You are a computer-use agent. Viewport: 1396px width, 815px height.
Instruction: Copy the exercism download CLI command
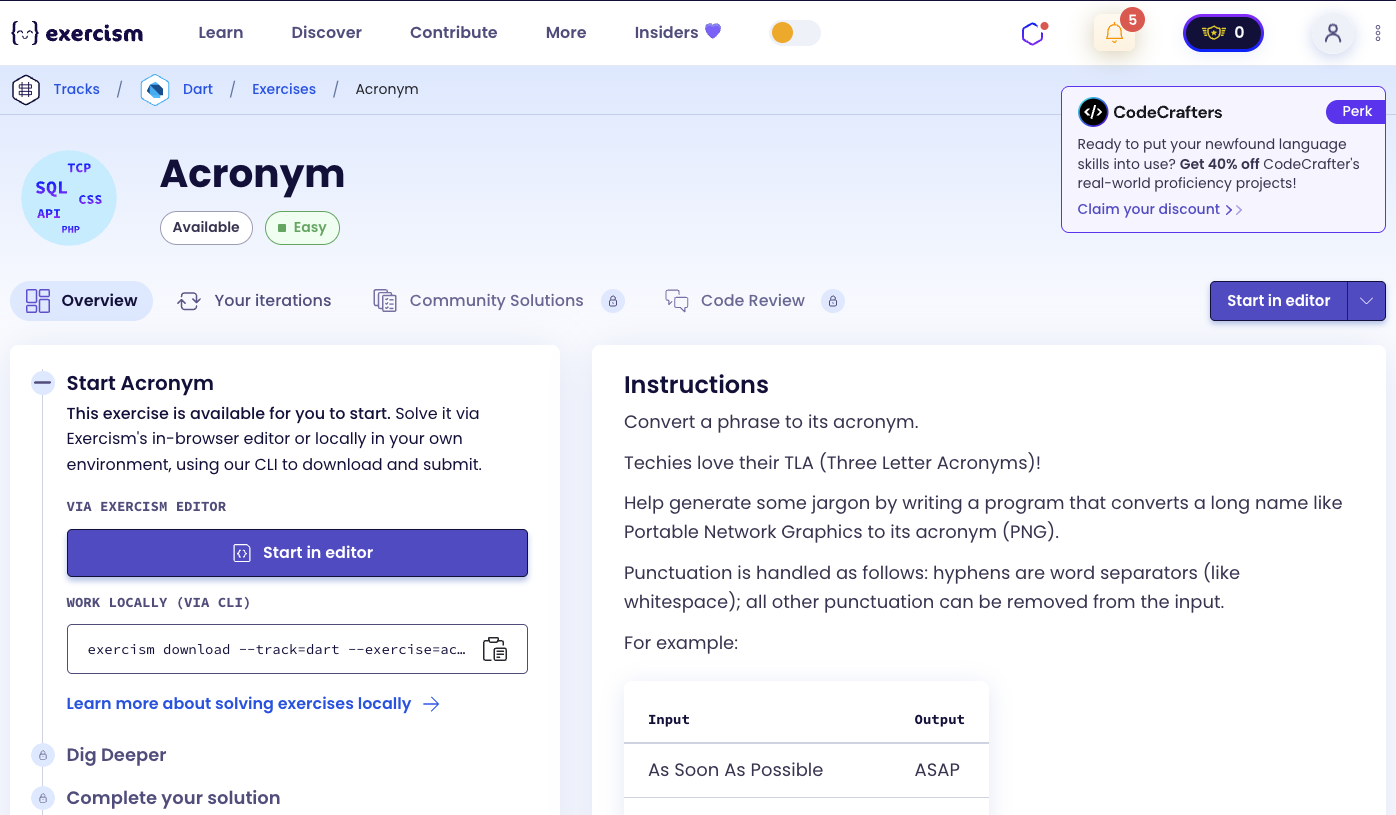495,649
